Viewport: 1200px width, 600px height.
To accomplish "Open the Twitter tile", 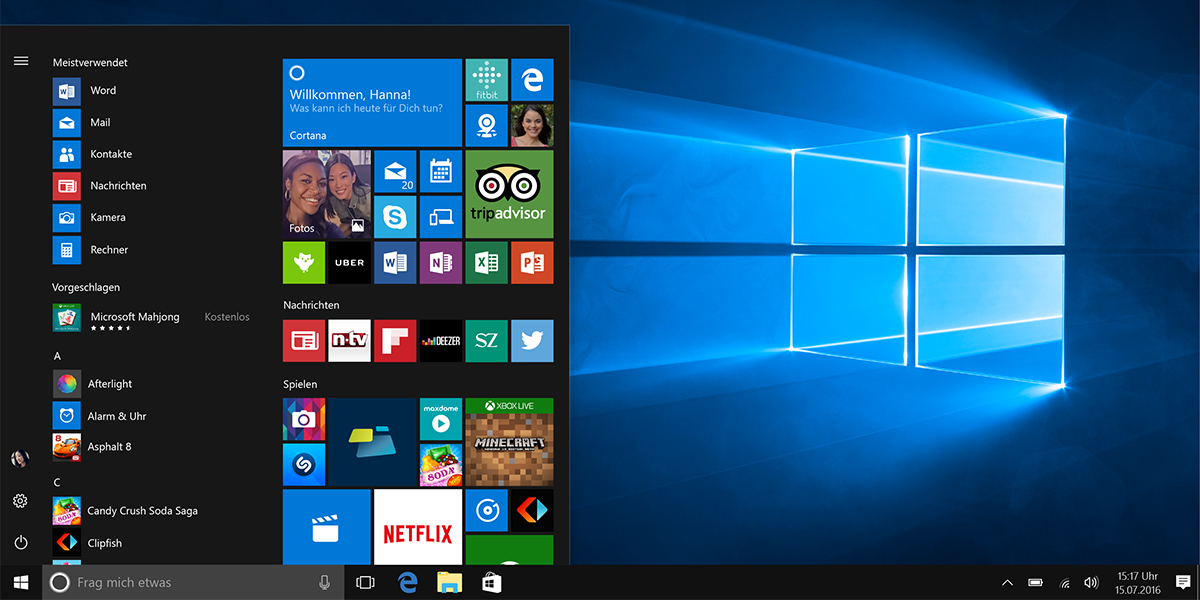I will tap(532, 341).
